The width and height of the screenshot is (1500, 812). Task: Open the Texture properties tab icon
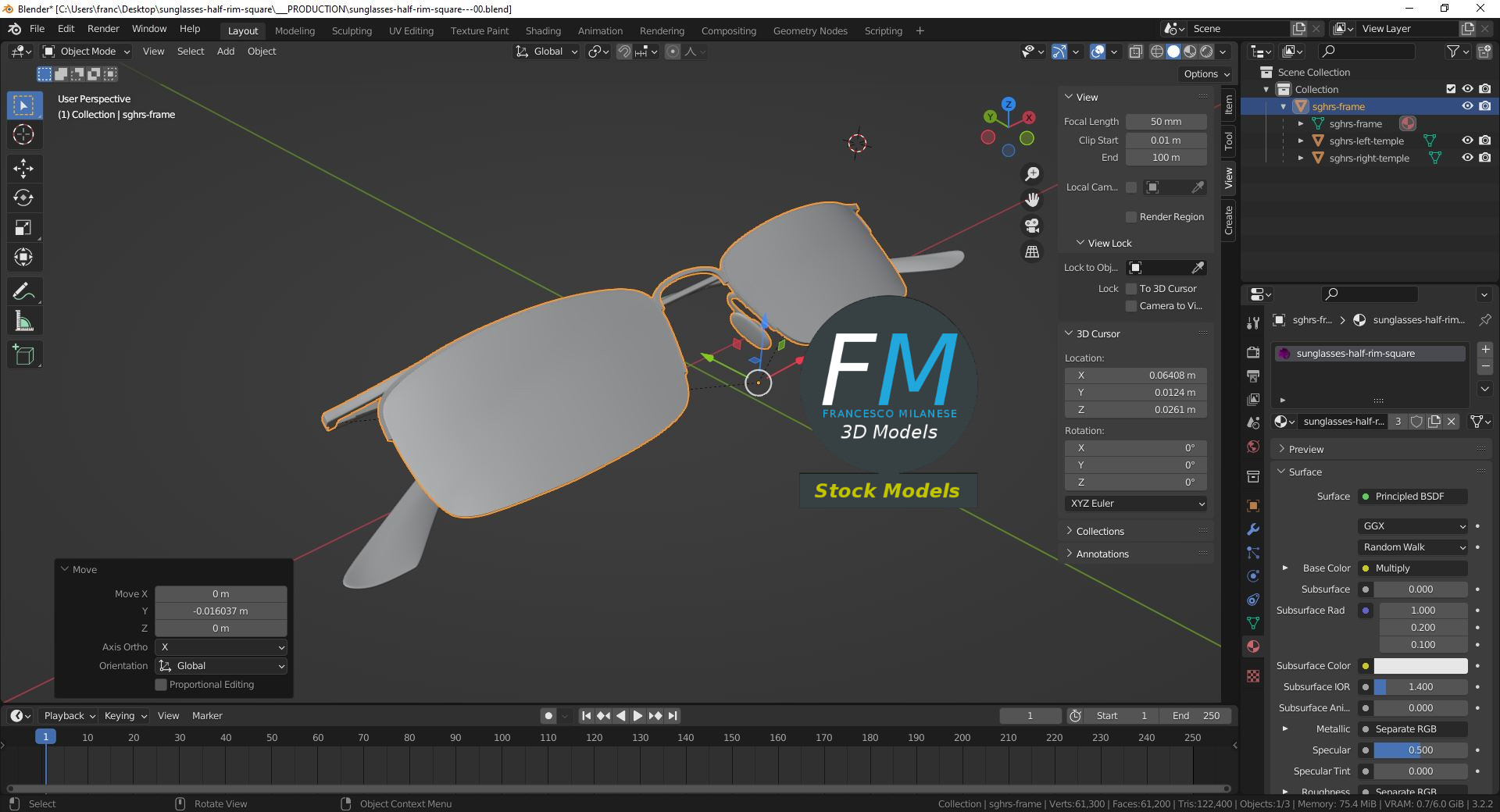1253,676
